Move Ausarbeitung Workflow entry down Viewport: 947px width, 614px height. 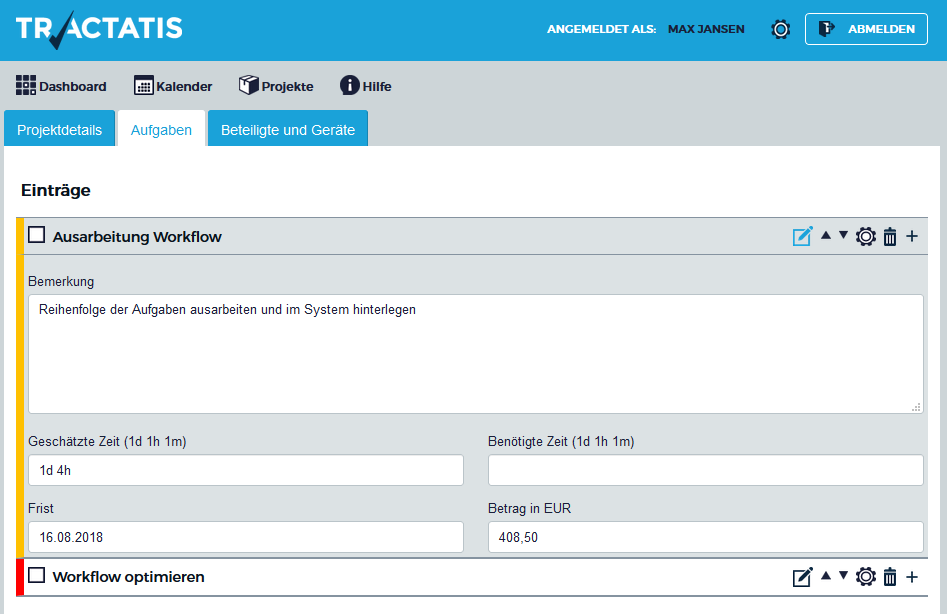[x=844, y=235]
